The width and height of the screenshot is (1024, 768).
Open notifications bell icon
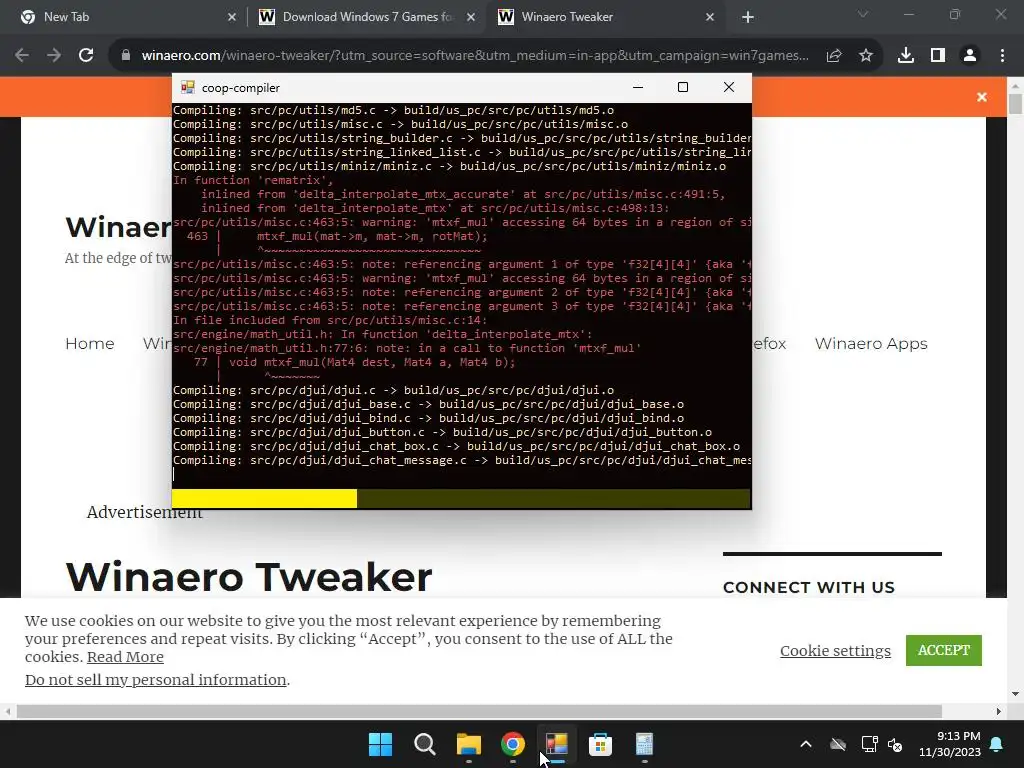(x=997, y=744)
